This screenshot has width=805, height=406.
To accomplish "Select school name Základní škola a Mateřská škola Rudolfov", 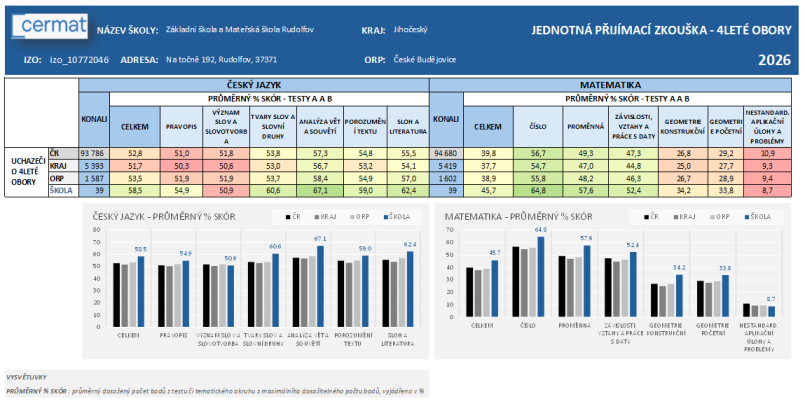I will [x=240, y=30].
